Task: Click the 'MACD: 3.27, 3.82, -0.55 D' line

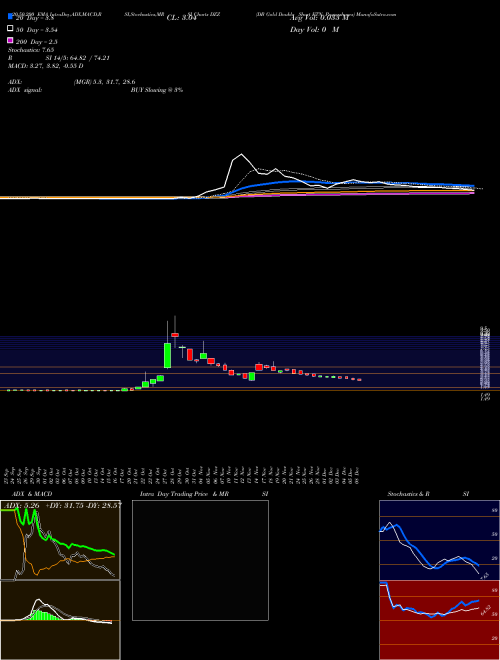Action: click(x=45, y=66)
